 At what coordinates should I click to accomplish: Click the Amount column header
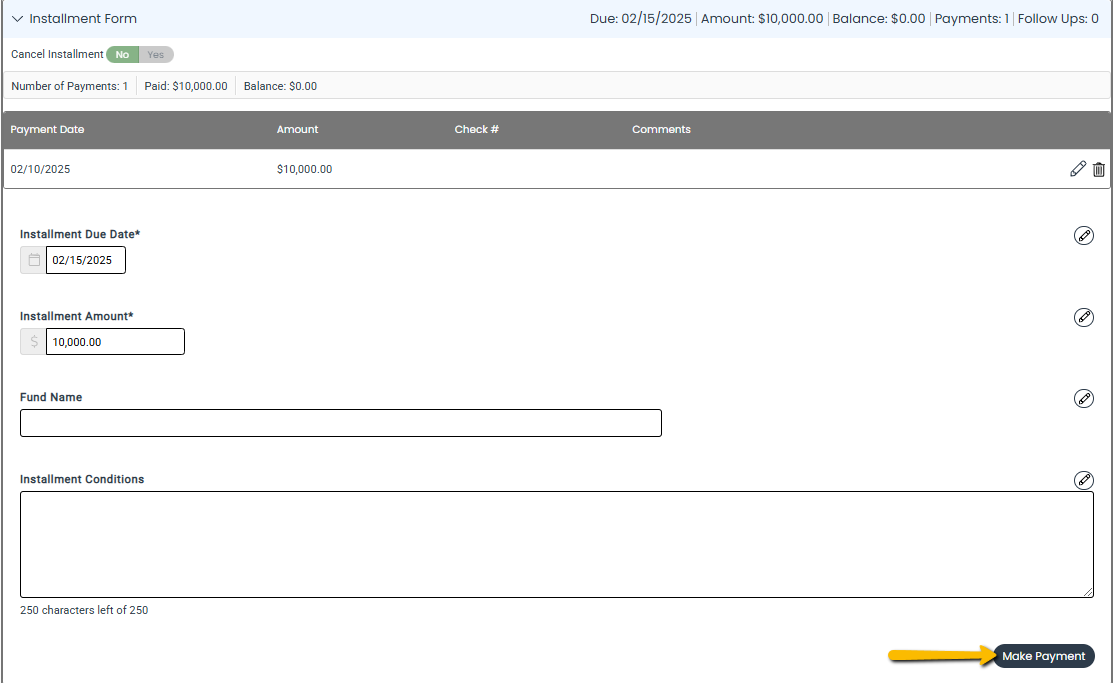297,129
